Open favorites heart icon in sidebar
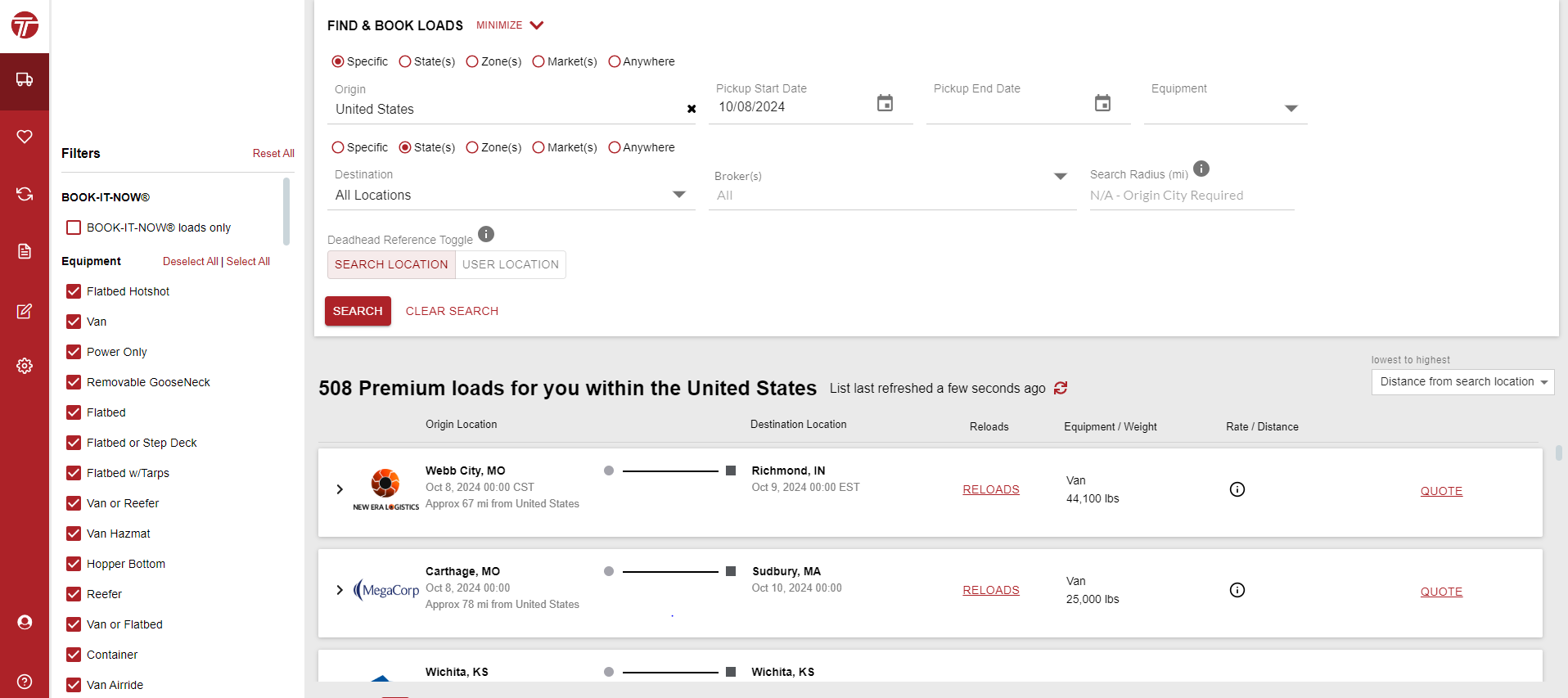 [25, 137]
